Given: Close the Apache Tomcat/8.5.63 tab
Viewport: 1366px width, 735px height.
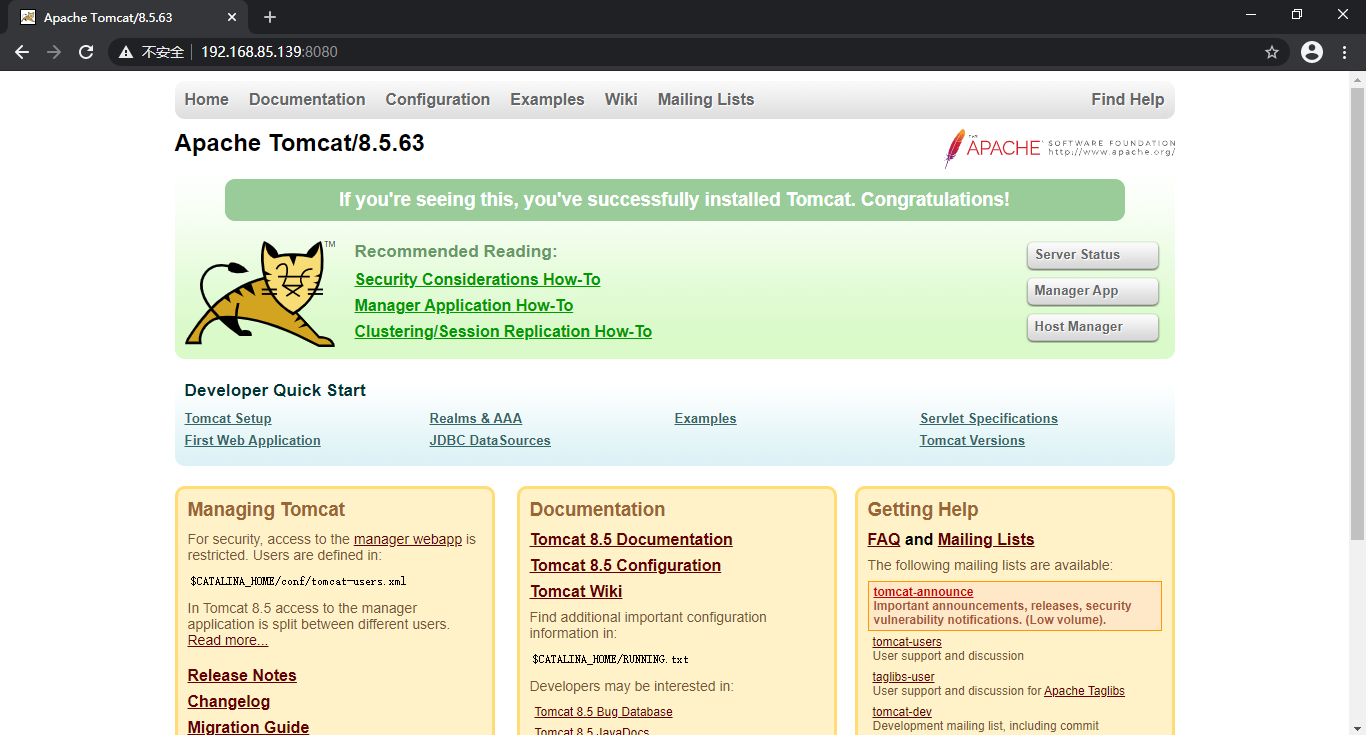Looking at the screenshot, I should 232,17.
